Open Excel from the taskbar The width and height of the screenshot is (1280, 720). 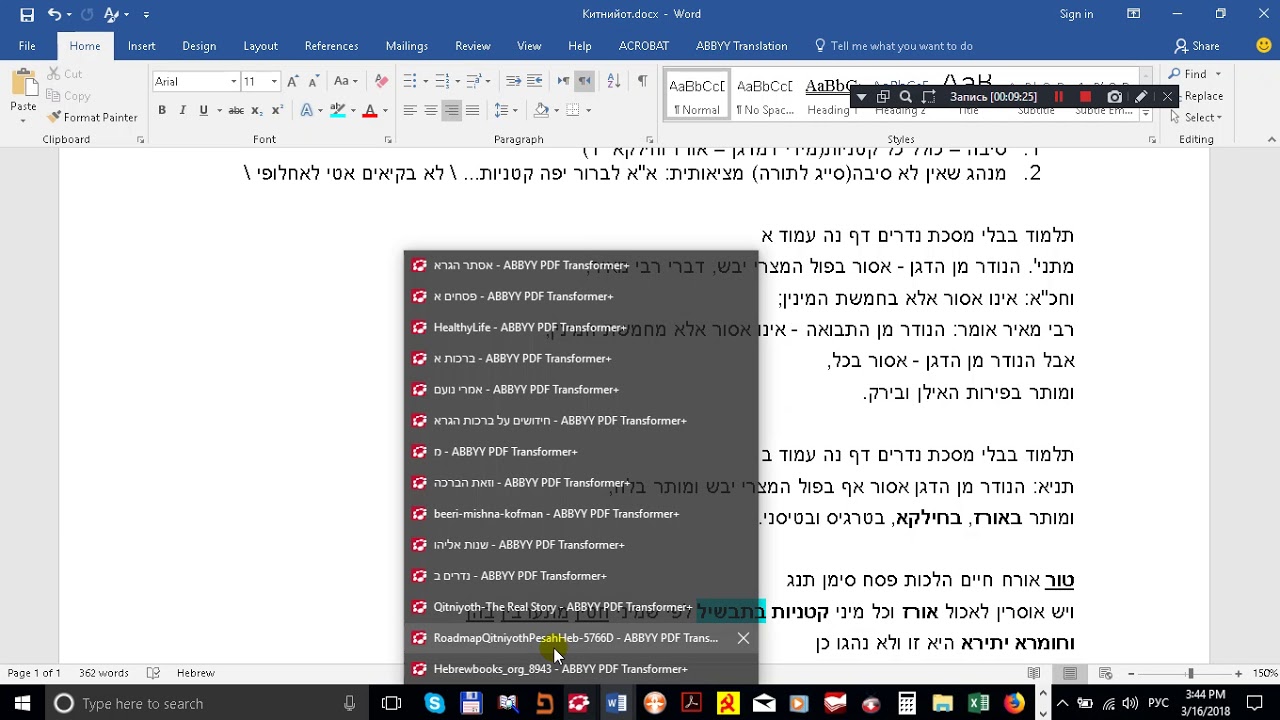coord(979,703)
